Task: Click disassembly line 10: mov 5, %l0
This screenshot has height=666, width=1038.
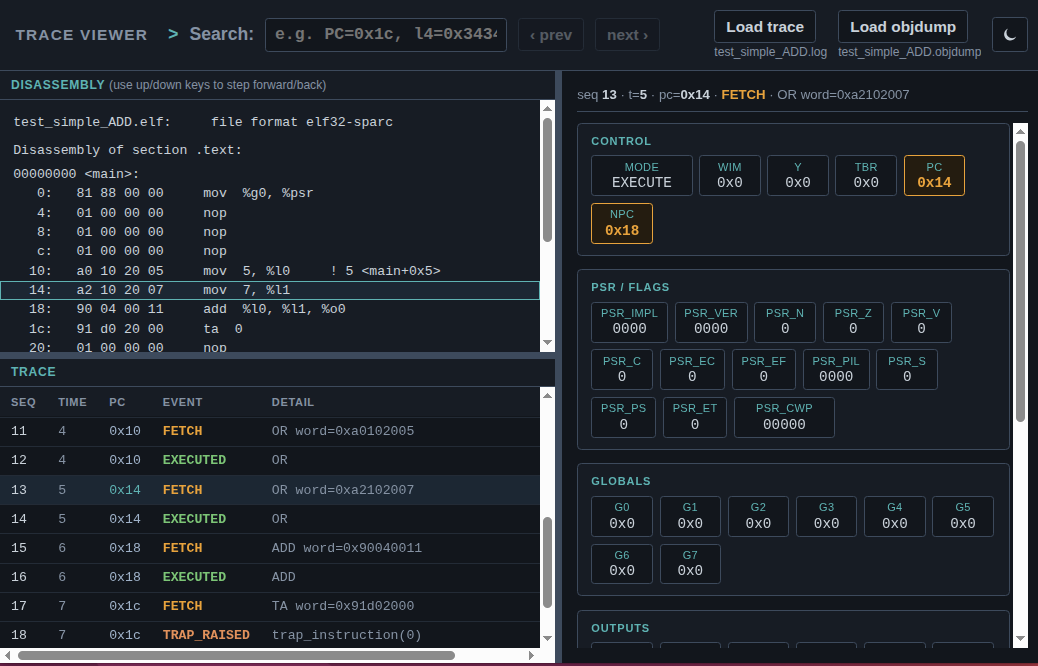Action: pyautogui.click(x=270, y=271)
